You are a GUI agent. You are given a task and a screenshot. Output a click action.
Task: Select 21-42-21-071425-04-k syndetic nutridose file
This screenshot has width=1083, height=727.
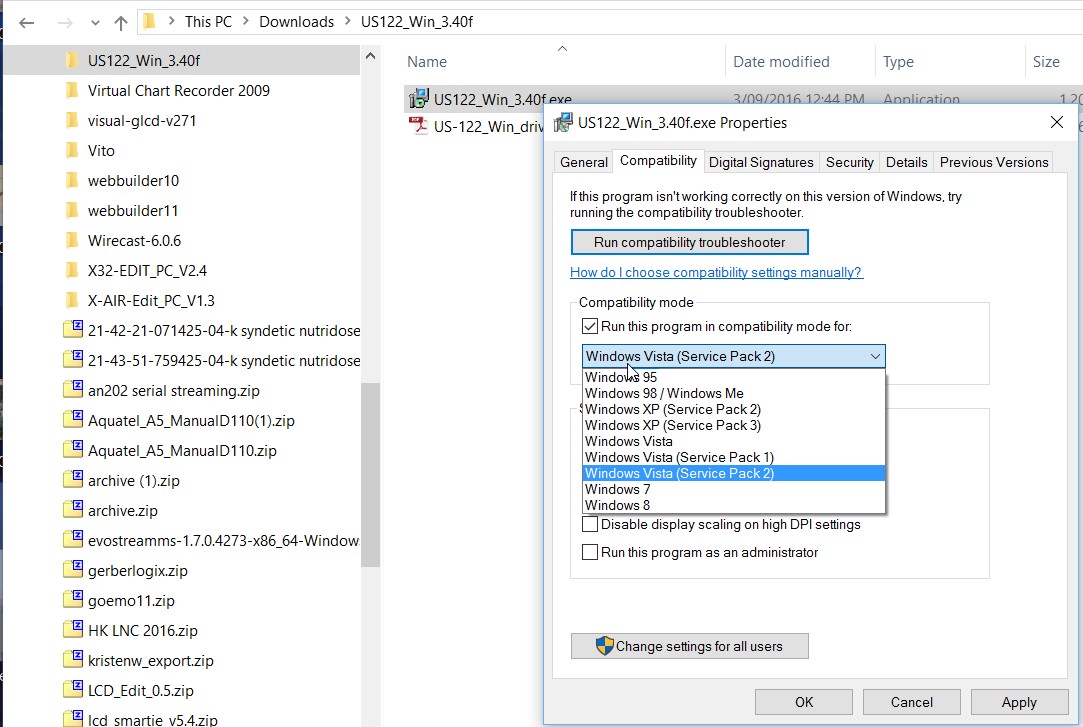click(211, 331)
